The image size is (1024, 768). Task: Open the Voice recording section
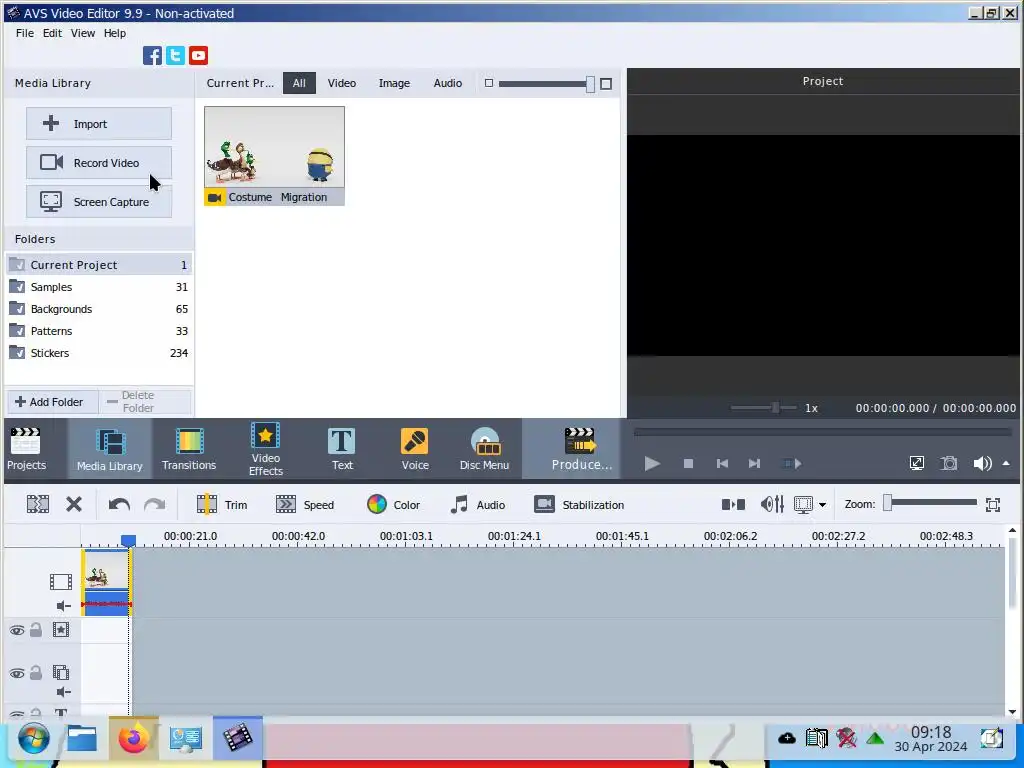coord(415,449)
